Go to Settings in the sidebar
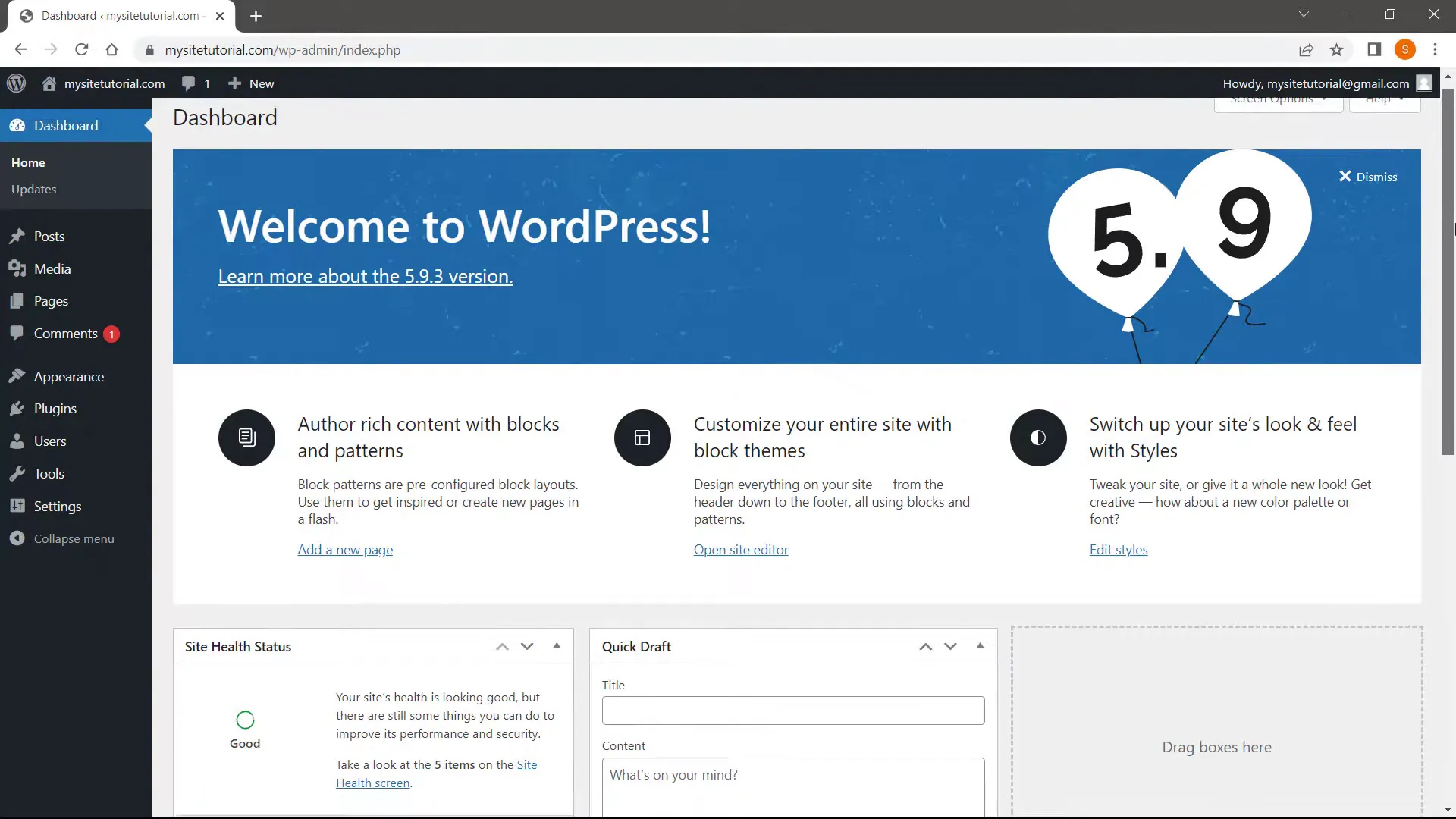The width and height of the screenshot is (1456, 819). 58,507
